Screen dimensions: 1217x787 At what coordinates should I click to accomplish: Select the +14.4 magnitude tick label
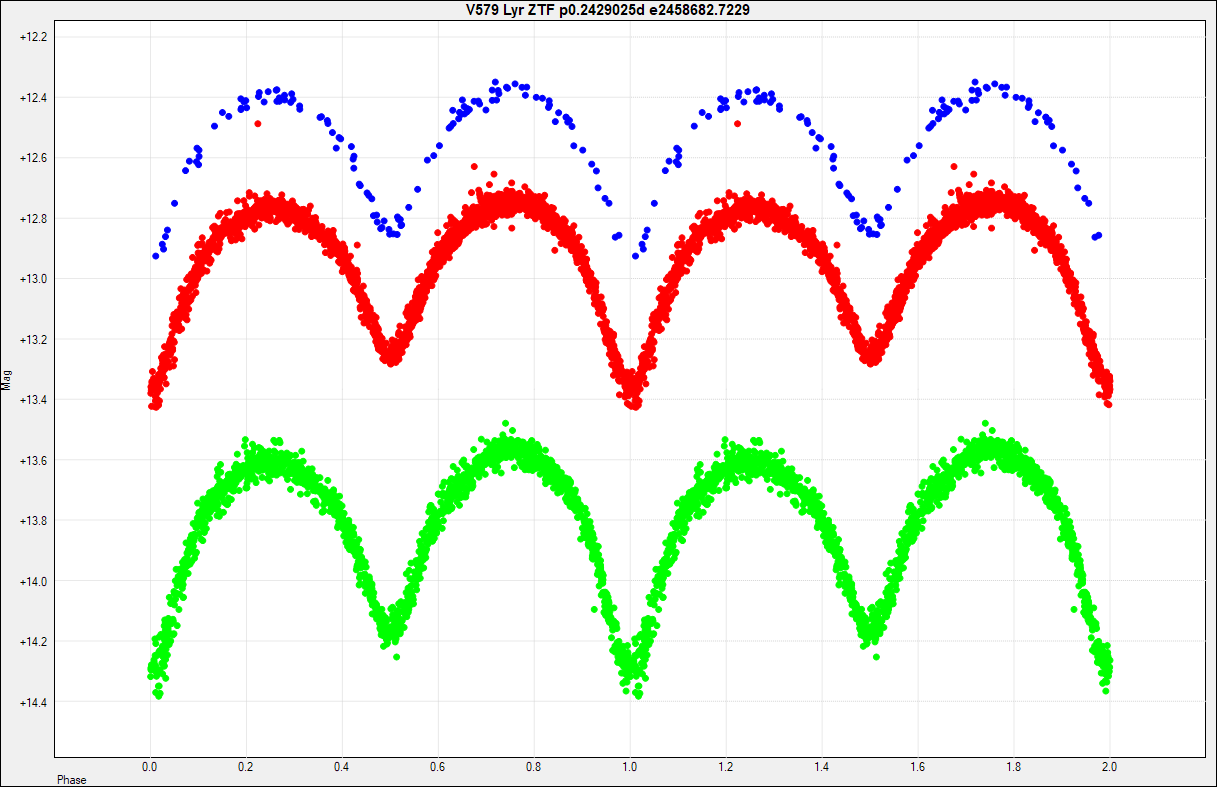click(x=35, y=703)
